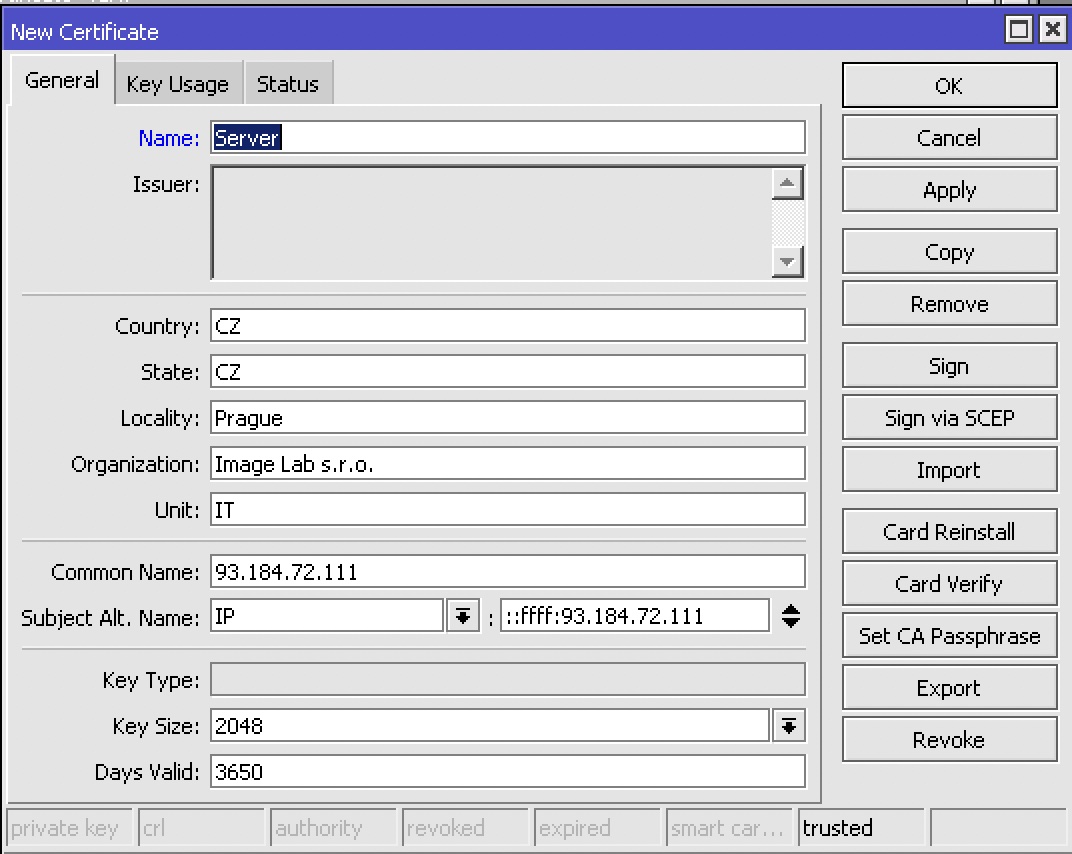Maximize the New Certificate window
Viewport: 1072px width, 854px height.
(1018, 30)
